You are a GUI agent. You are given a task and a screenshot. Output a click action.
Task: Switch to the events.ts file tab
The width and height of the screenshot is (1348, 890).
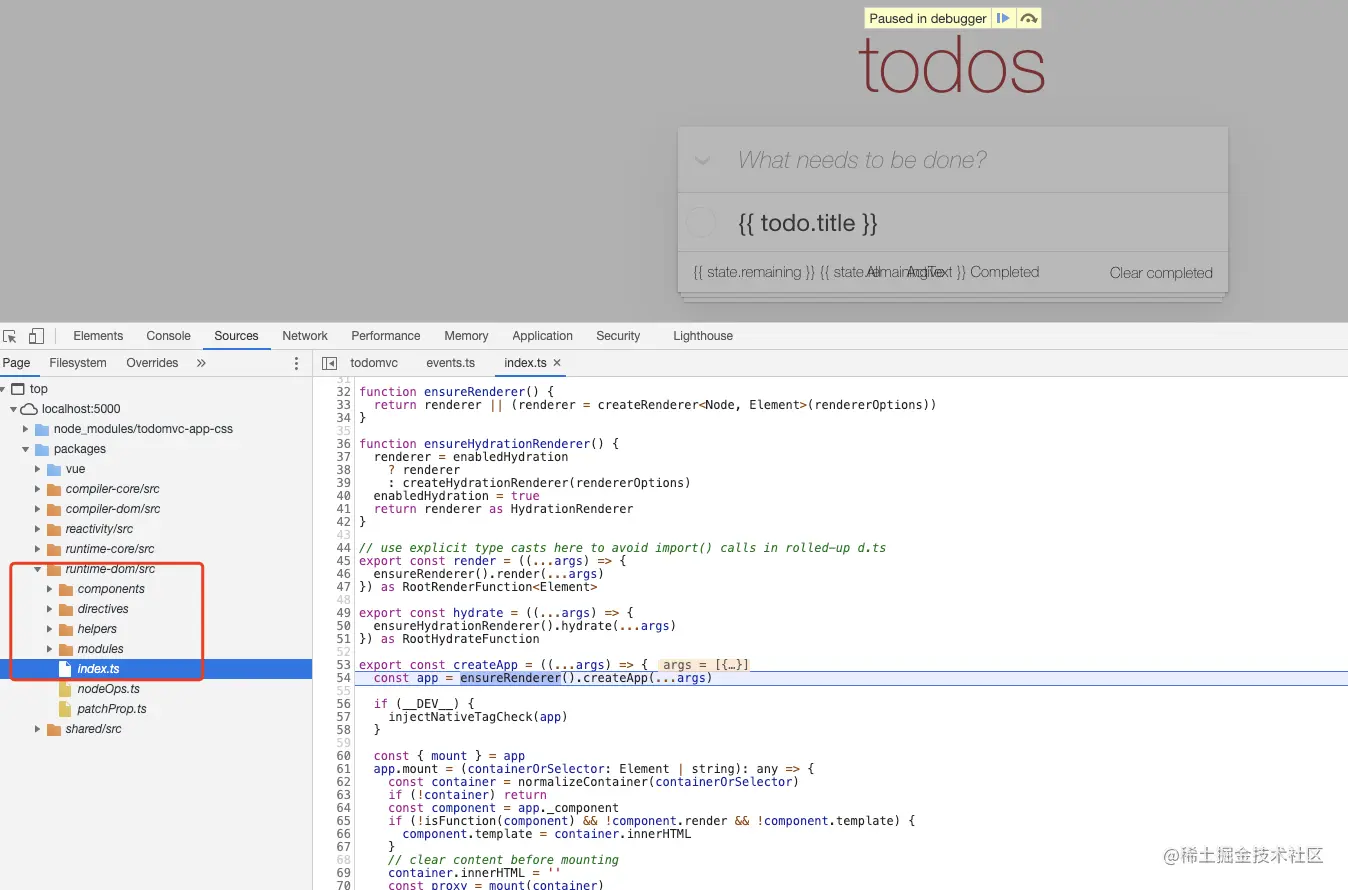(x=450, y=363)
